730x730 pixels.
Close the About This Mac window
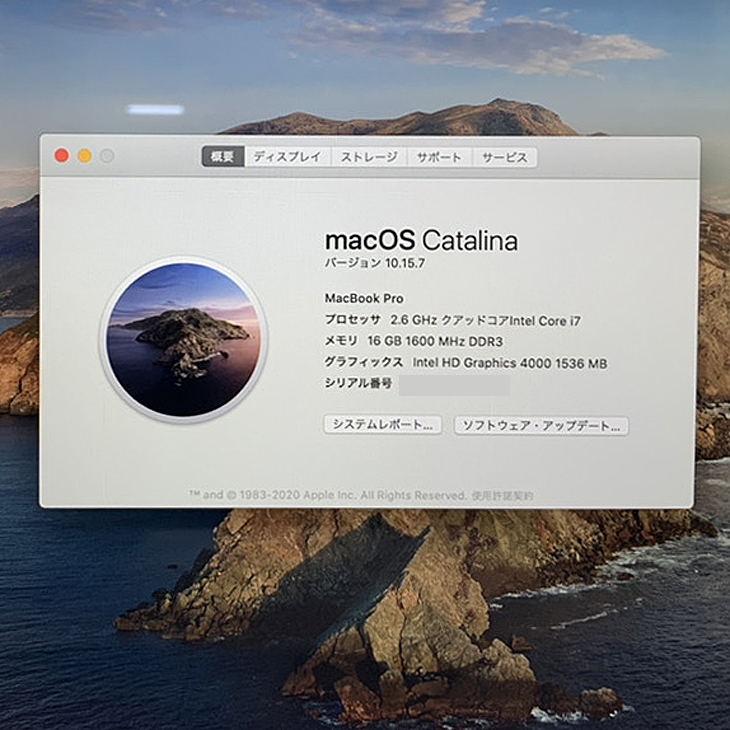[x=62, y=155]
